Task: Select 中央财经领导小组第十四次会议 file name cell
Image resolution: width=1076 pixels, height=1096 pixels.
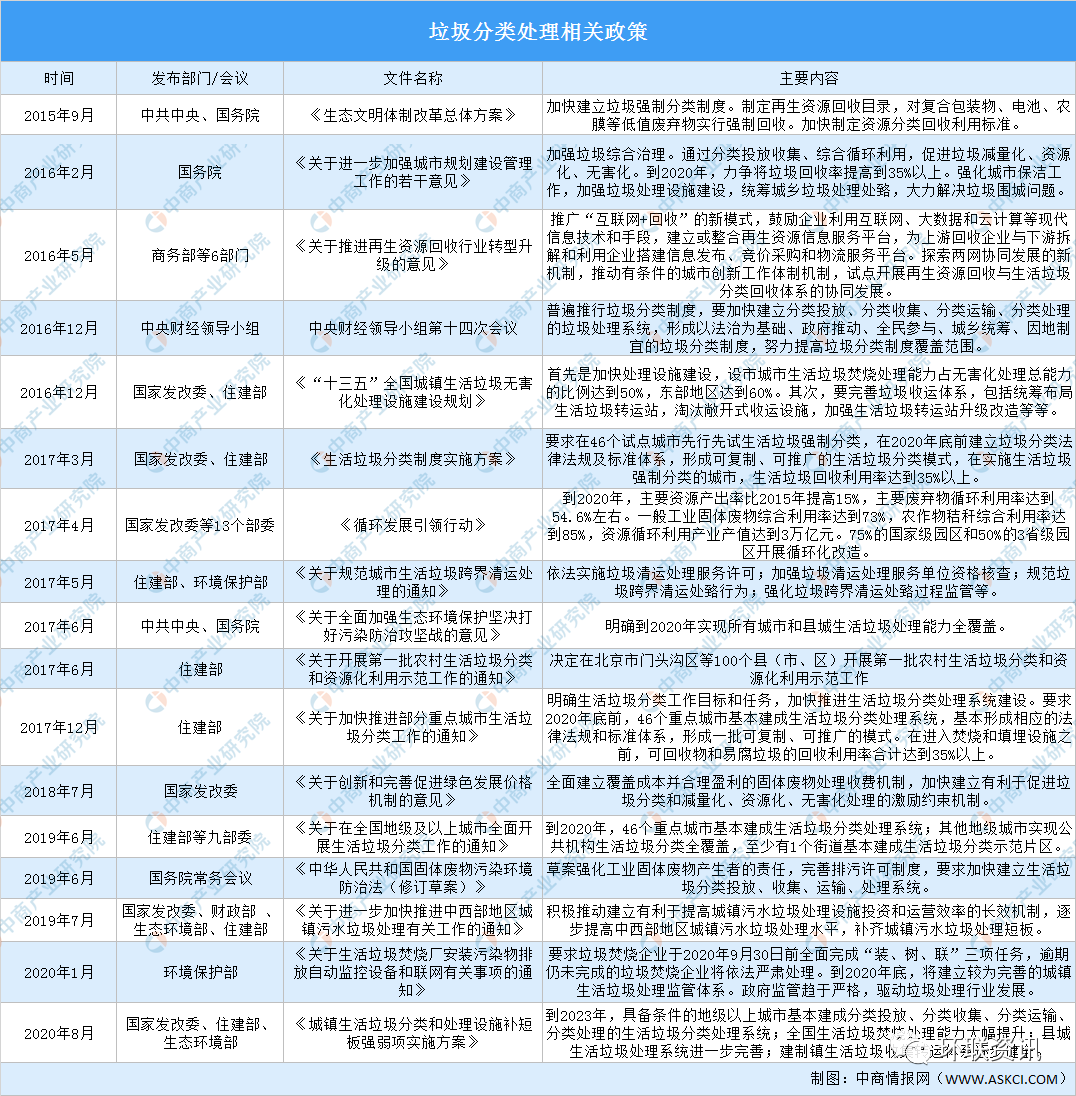Action: click(x=412, y=326)
